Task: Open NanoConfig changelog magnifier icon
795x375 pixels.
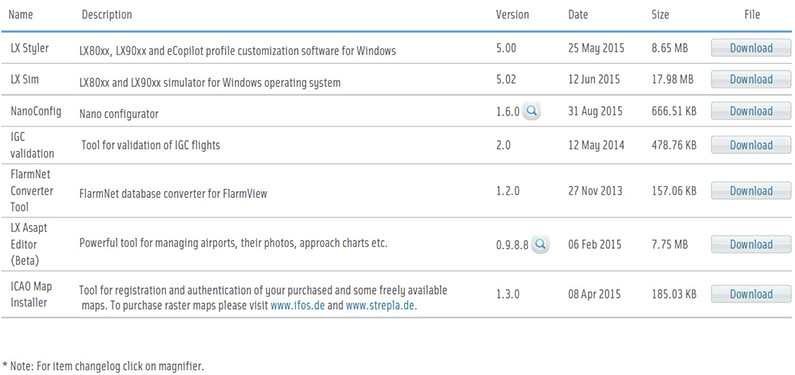Action: tap(532, 110)
